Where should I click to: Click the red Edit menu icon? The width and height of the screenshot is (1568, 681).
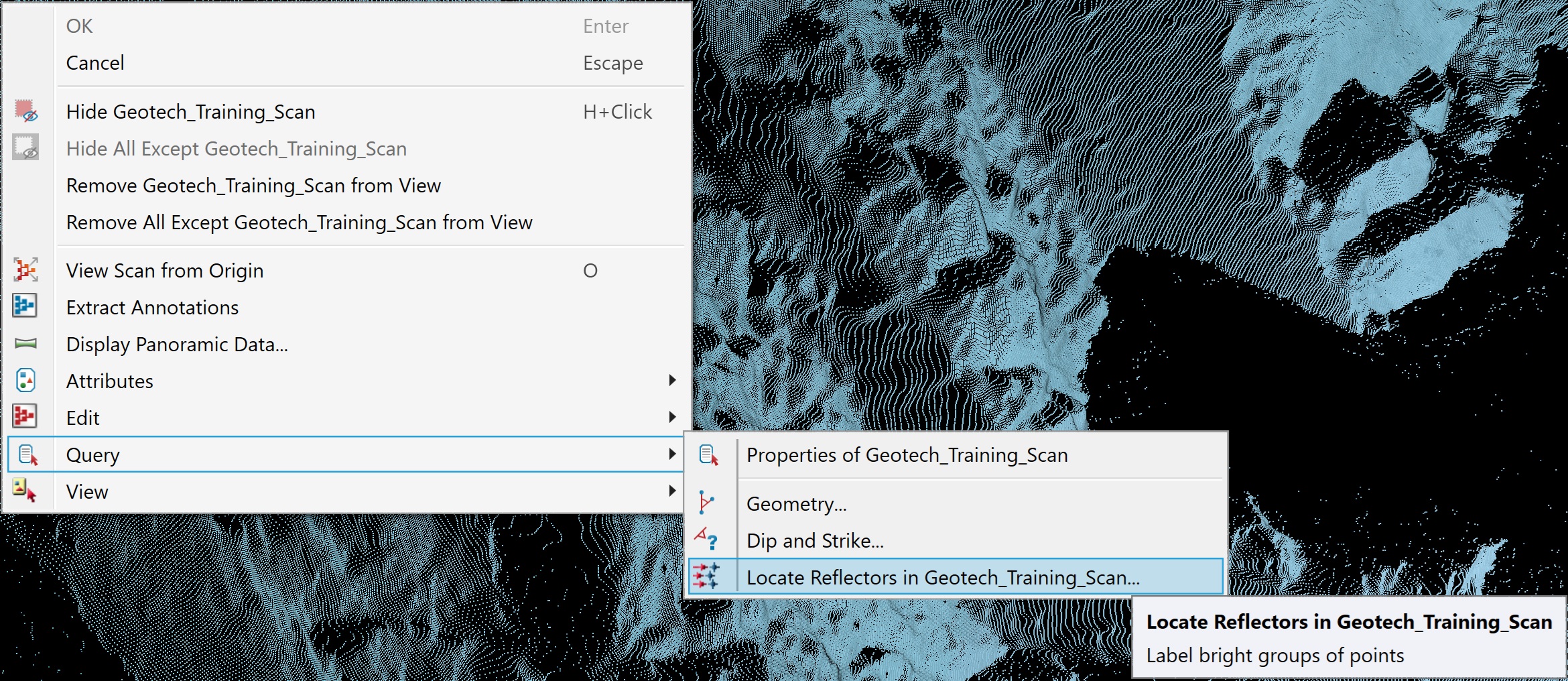pyautogui.click(x=25, y=416)
